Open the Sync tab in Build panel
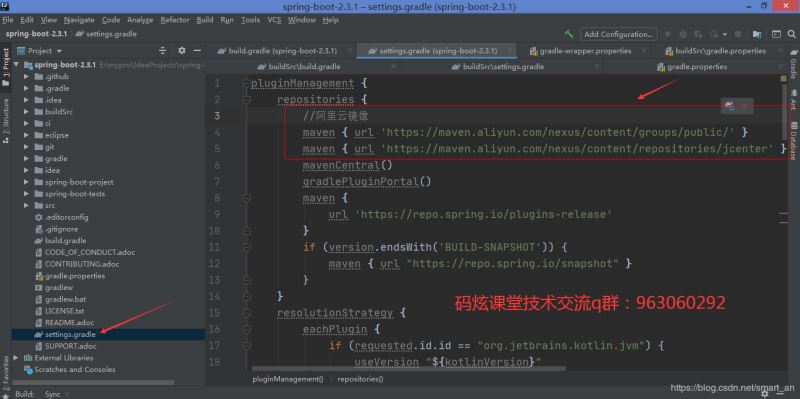Image resolution: width=800 pixels, height=399 pixels. [x=53, y=394]
